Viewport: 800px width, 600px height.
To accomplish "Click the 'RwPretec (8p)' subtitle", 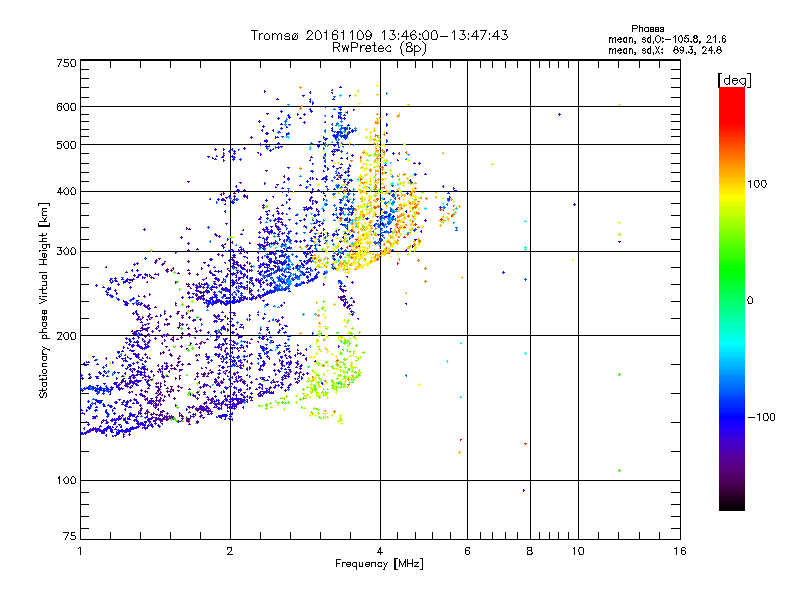I will (x=379, y=48).
